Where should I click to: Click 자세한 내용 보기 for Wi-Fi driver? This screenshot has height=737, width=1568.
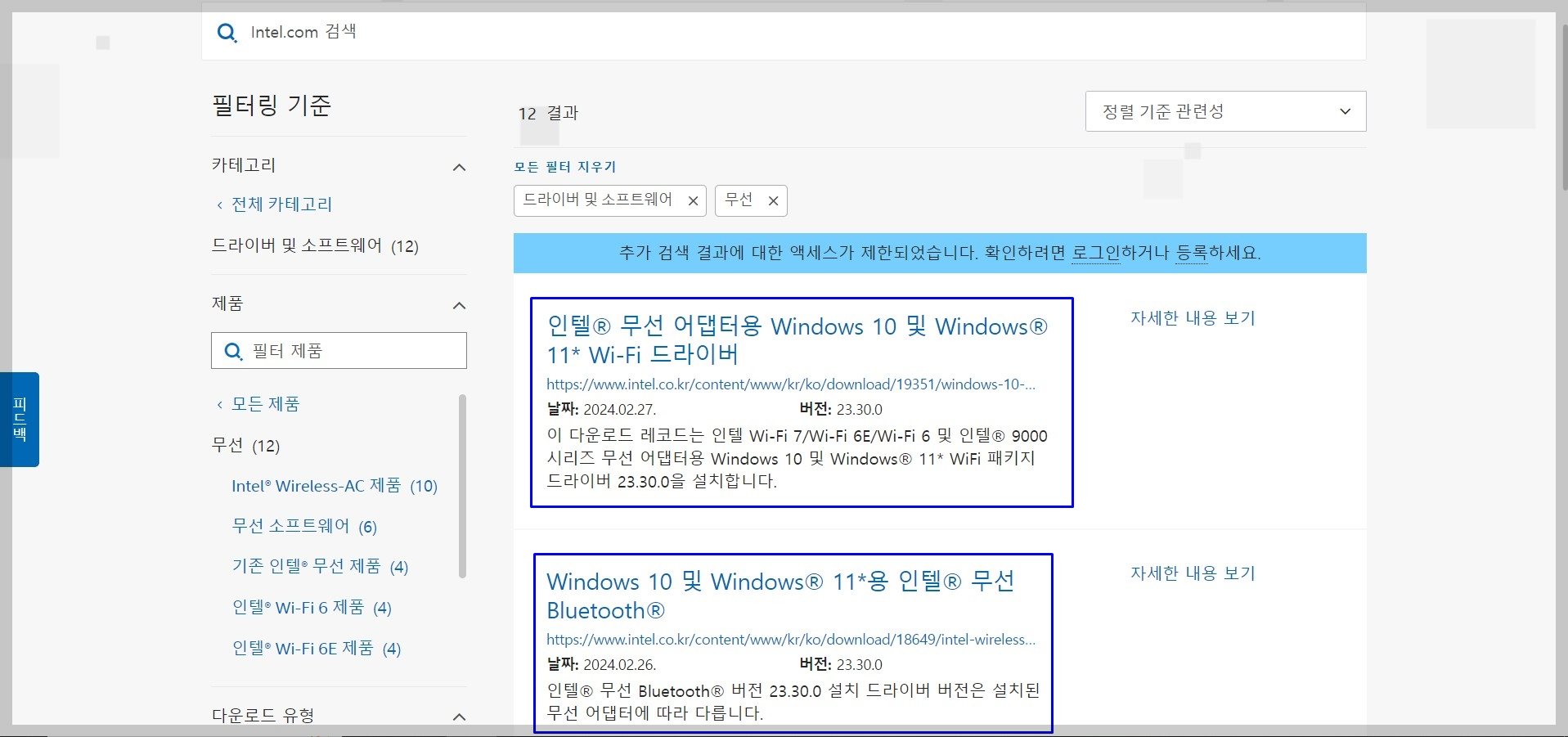coord(1193,318)
